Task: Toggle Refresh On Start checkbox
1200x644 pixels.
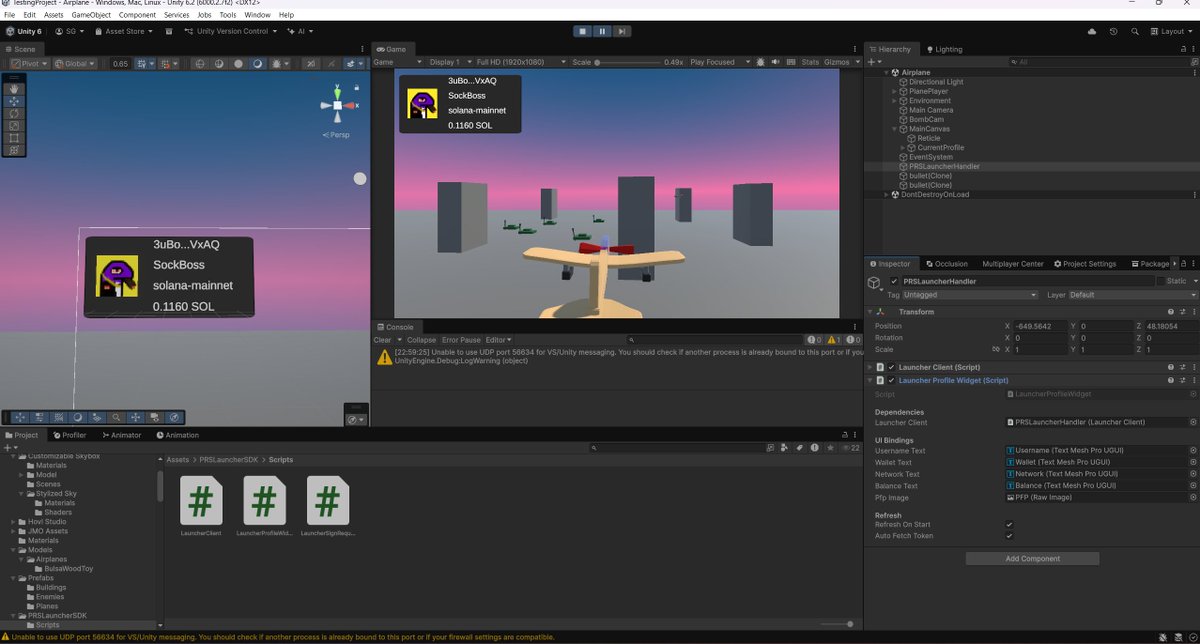Action: [1009, 524]
